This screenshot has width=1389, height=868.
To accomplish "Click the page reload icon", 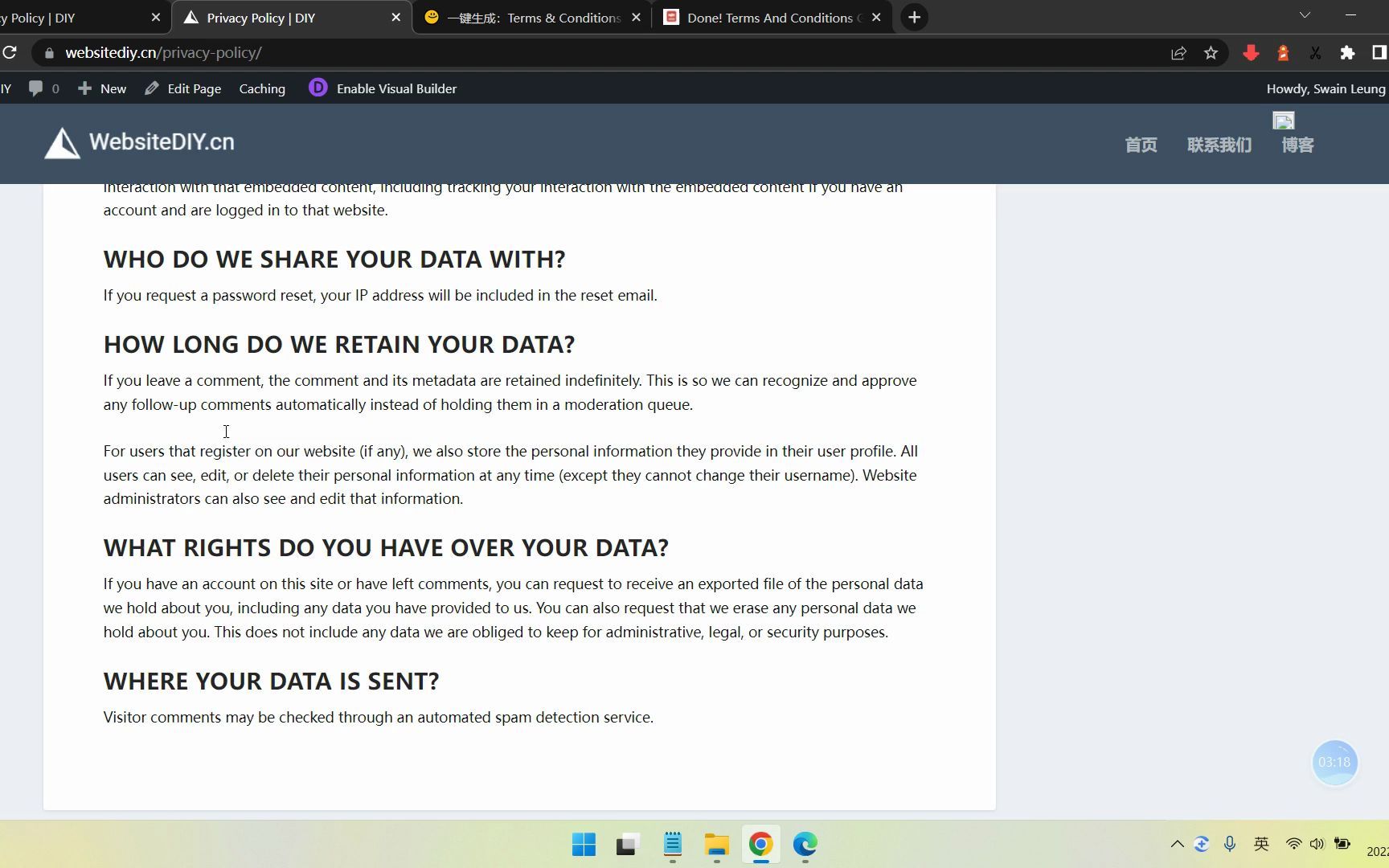I will (11, 52).
